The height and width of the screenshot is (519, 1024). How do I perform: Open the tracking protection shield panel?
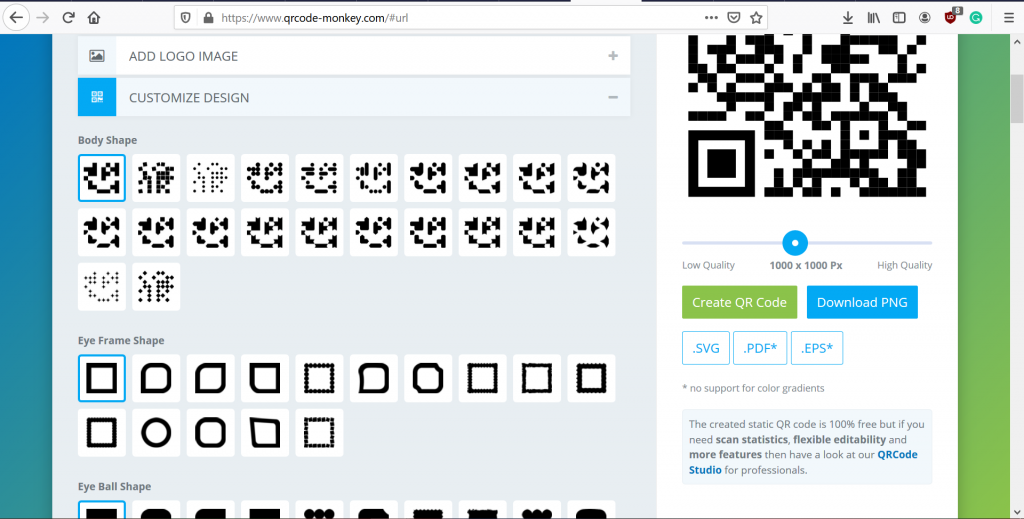(185, 18)
